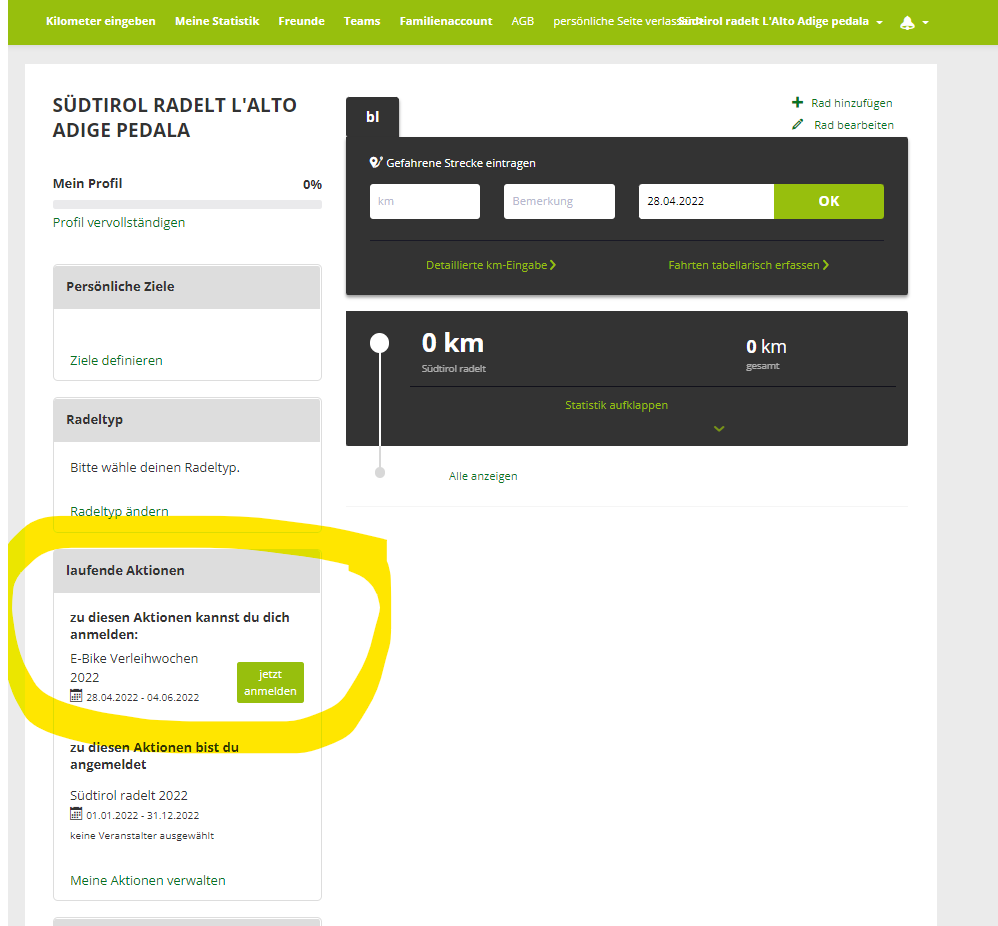998x926 pixels.
Task: Open the Freunde page
Action: coord(302,21)
